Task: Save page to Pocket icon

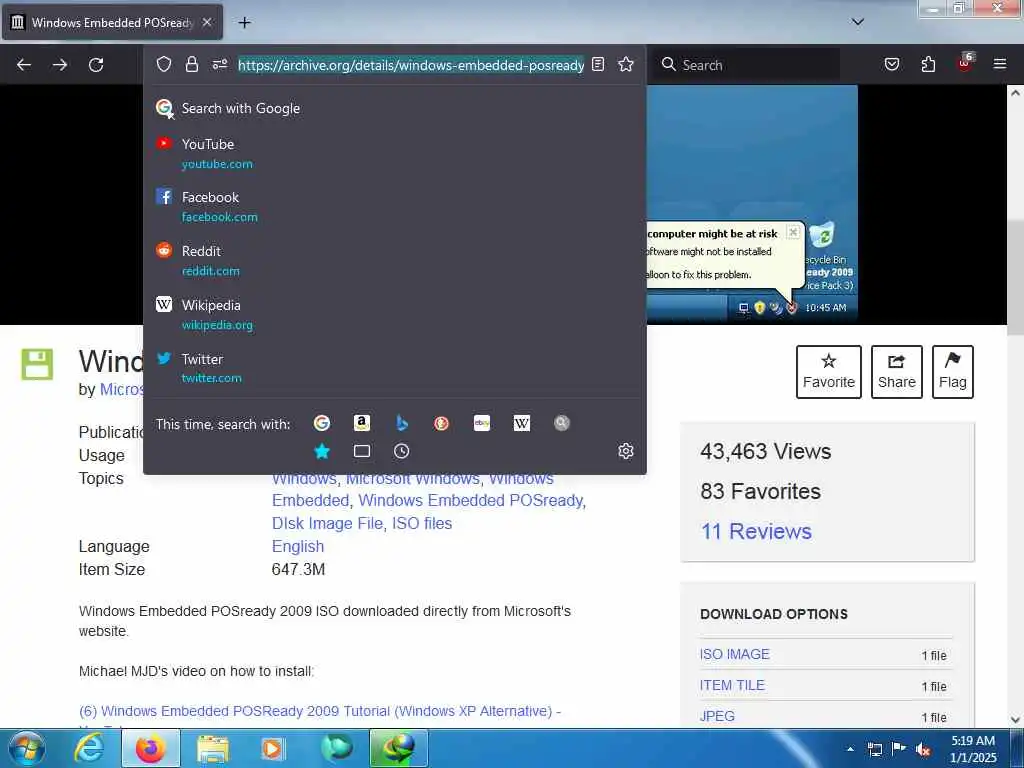Action: click(892, 64)
